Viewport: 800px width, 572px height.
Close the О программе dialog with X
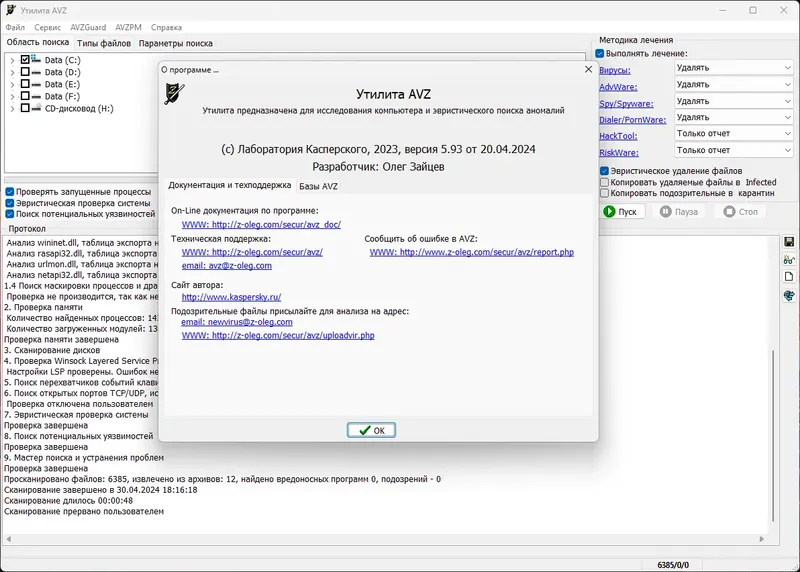pos(588,69)
